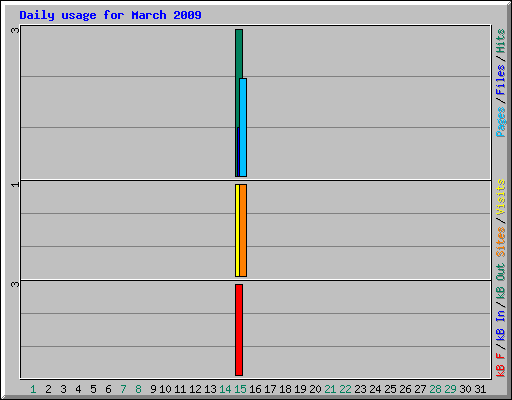Click day 31 on the x-axis
The height and width of the screenshot is (400, 512).
(480, 389)
